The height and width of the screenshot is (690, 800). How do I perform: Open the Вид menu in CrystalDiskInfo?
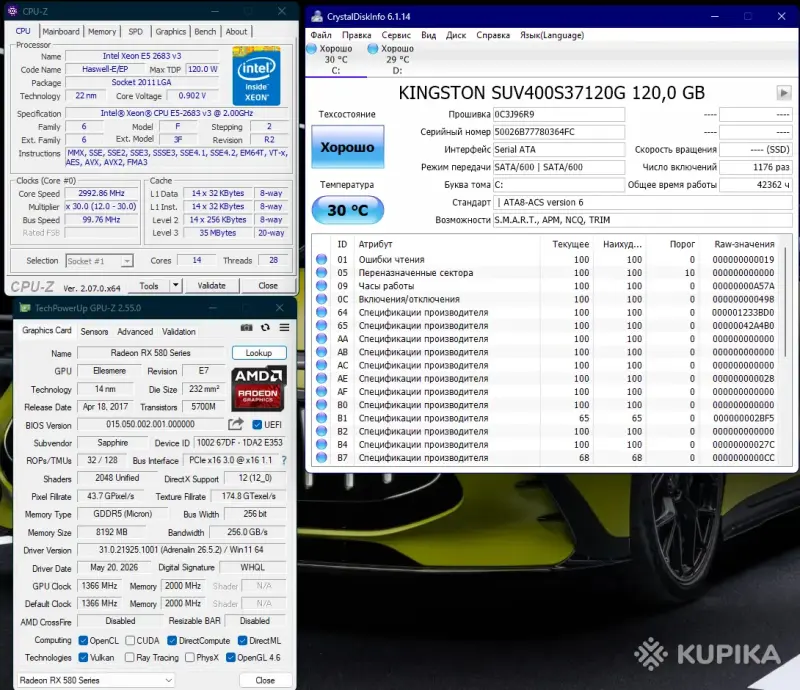tap(428, 35)
